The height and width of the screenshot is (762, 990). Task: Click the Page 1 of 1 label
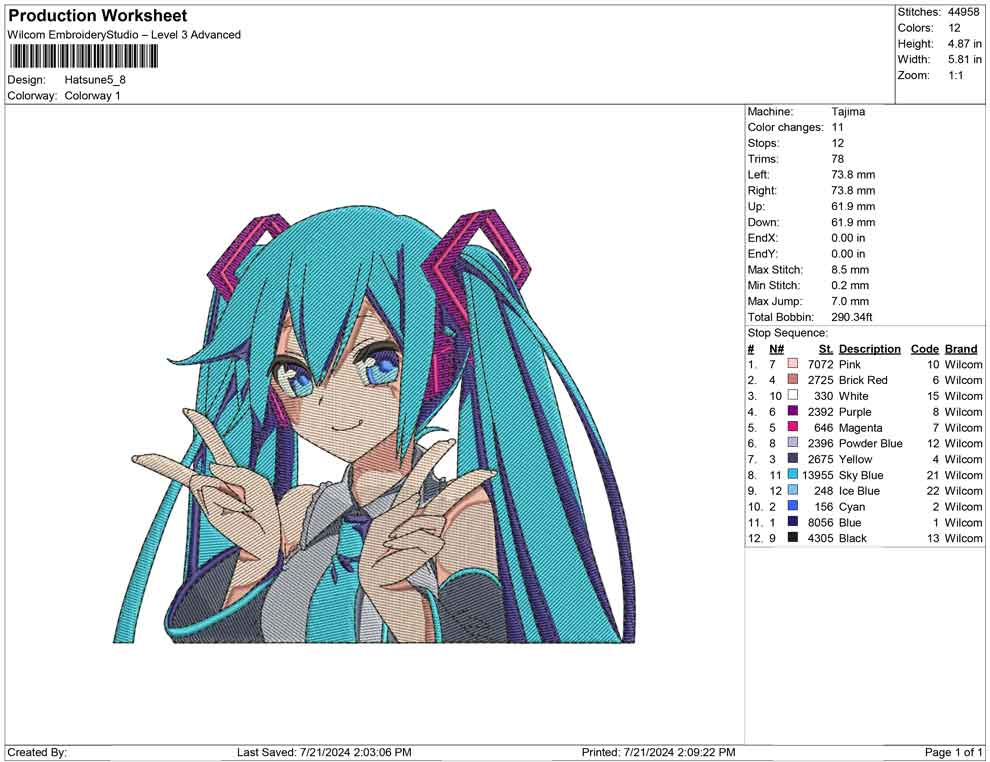pos(953,752)
